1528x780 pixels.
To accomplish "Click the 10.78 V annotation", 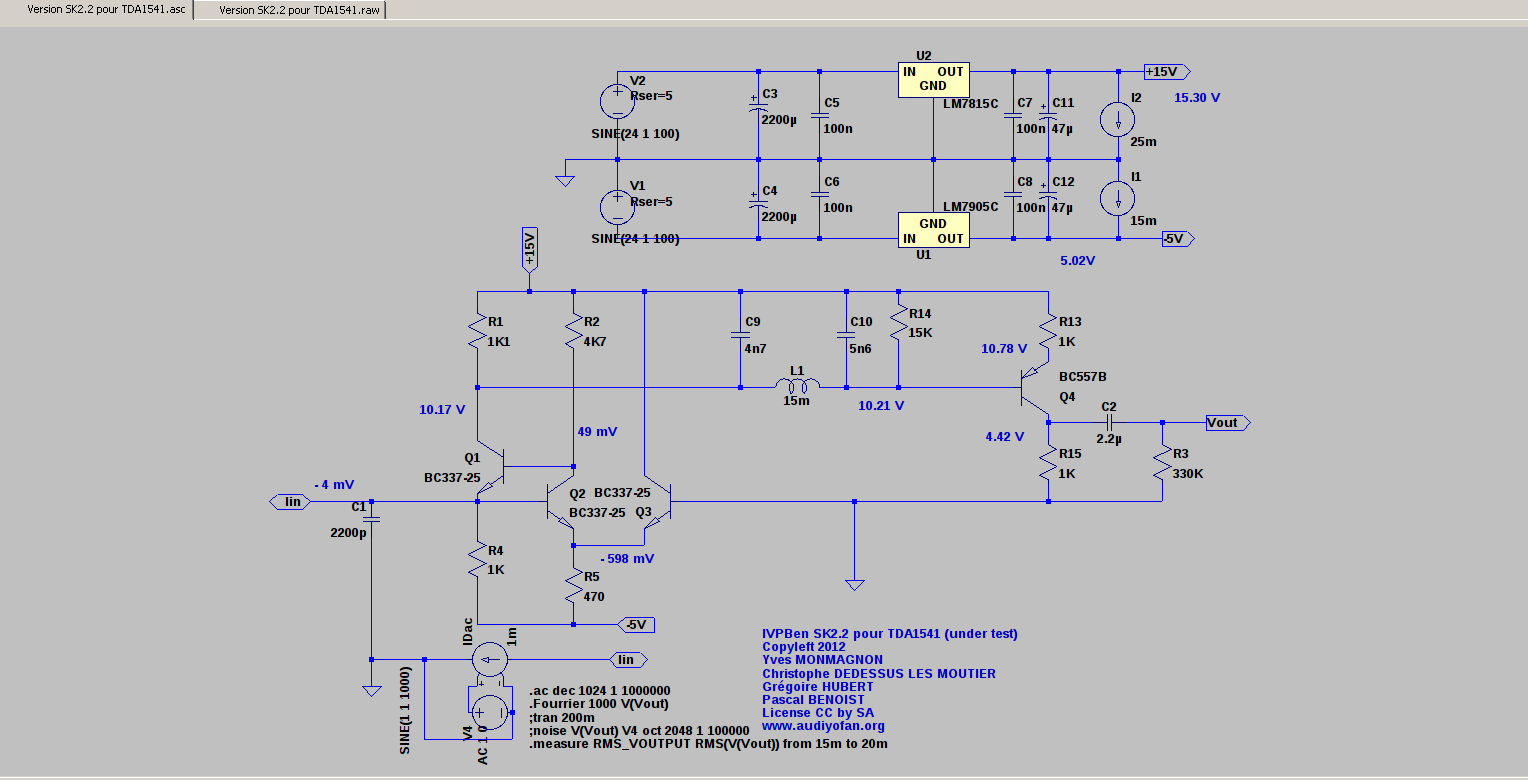I will [1004, 349].
